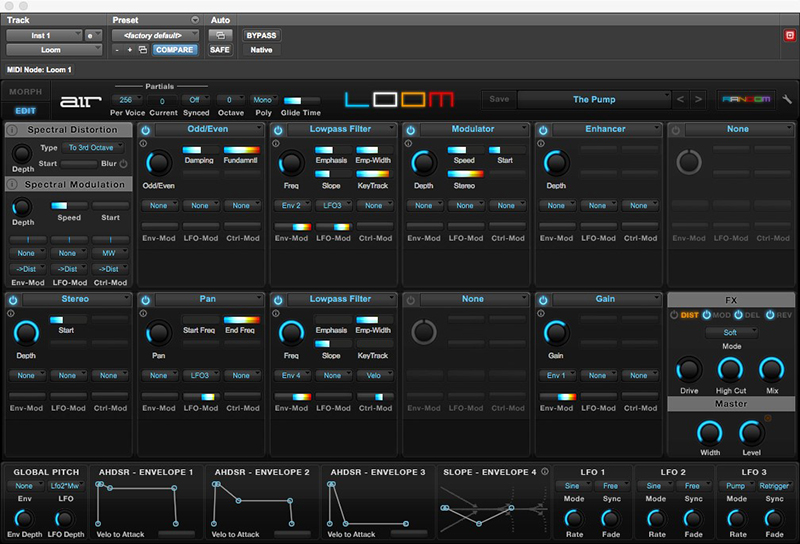The image size is (800, 544).
Task: Toggle Enhancer module power button
Action: click(543, 130)
